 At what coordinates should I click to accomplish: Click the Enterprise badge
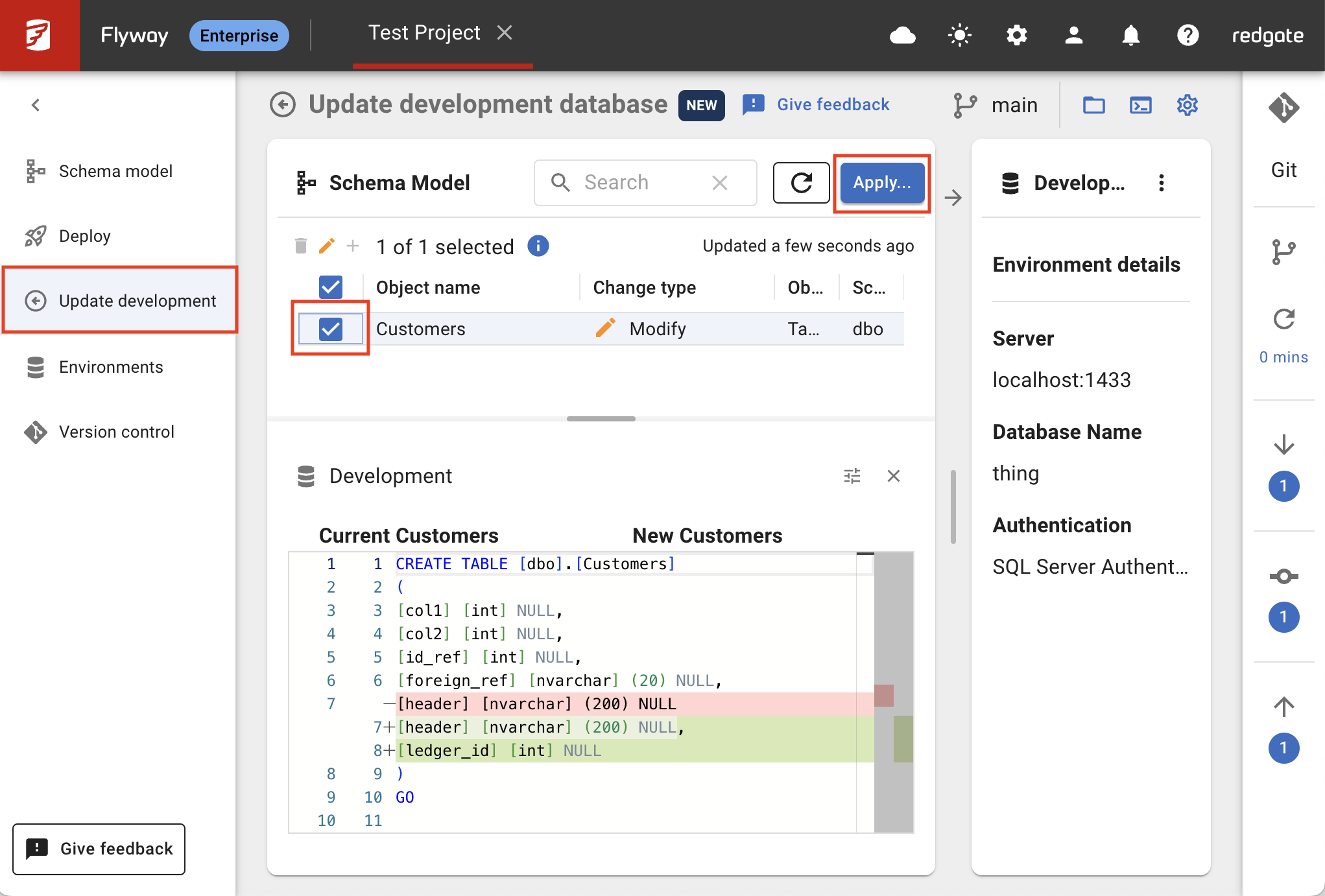tap(239, 35)
